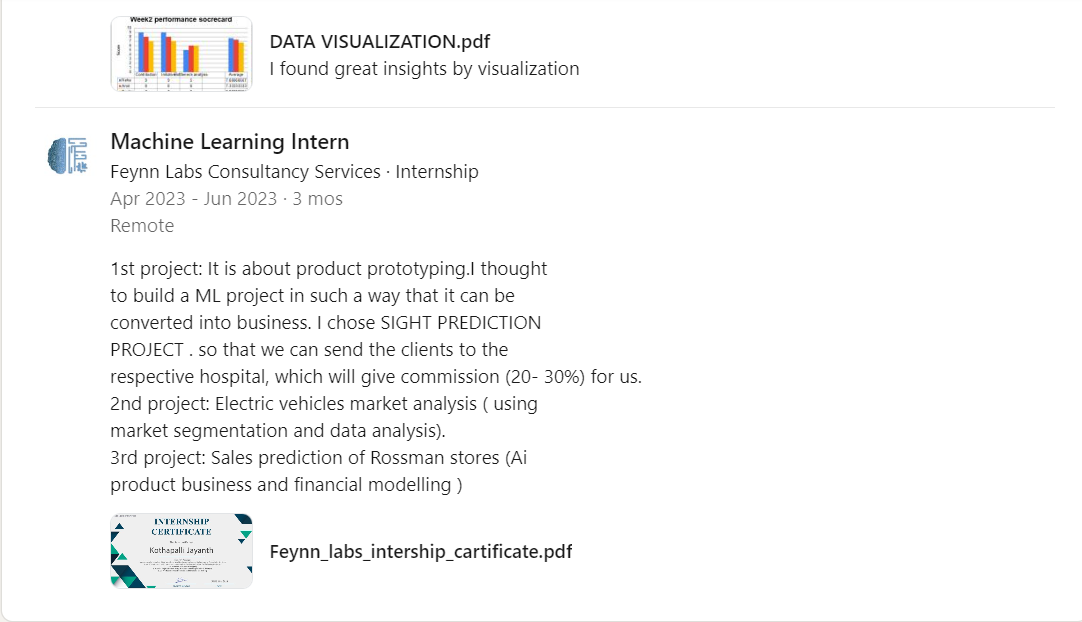The image size is (1082, 622).
Task: Click '3rd project: Sales prediction of Rossman' line
Action: pos(318,458)
